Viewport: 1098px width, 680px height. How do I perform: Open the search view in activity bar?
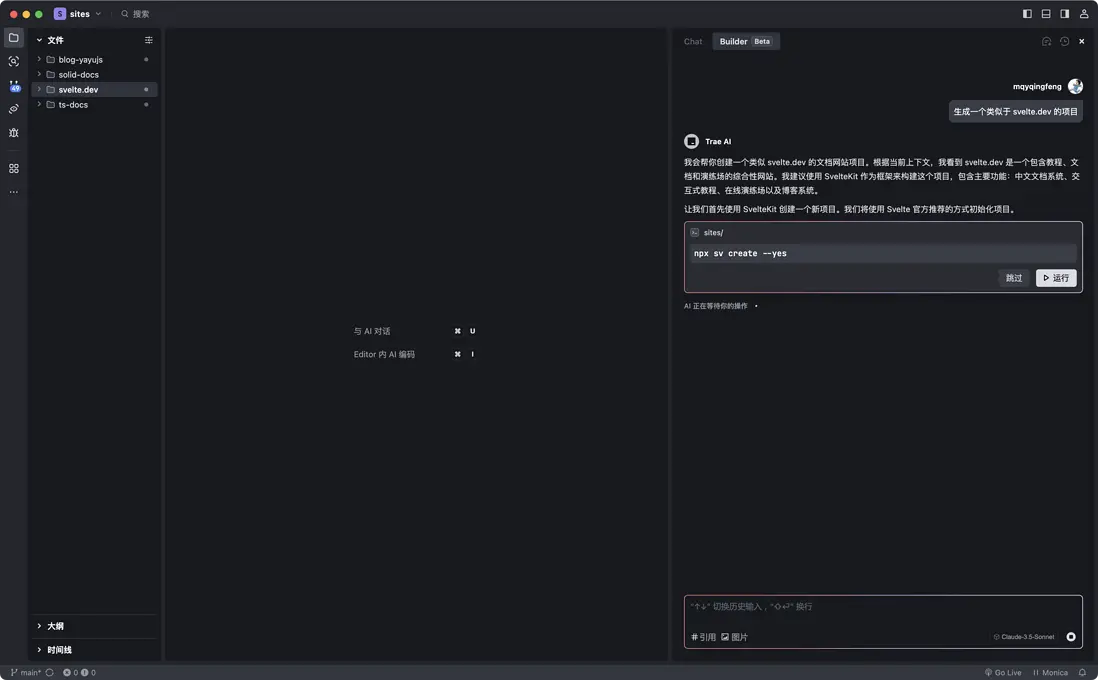coord(13,62)
